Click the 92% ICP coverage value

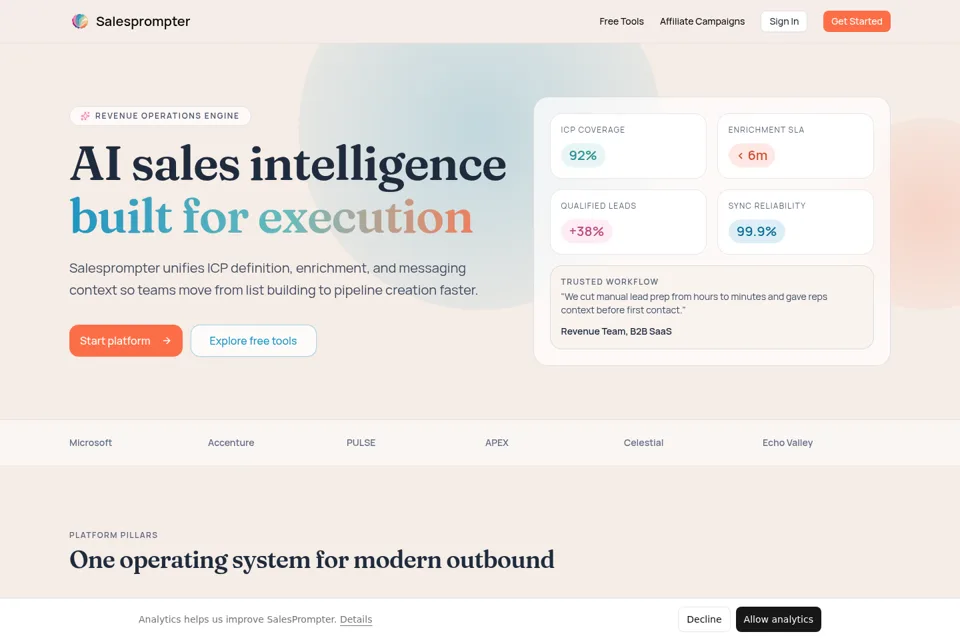point(583,156)
